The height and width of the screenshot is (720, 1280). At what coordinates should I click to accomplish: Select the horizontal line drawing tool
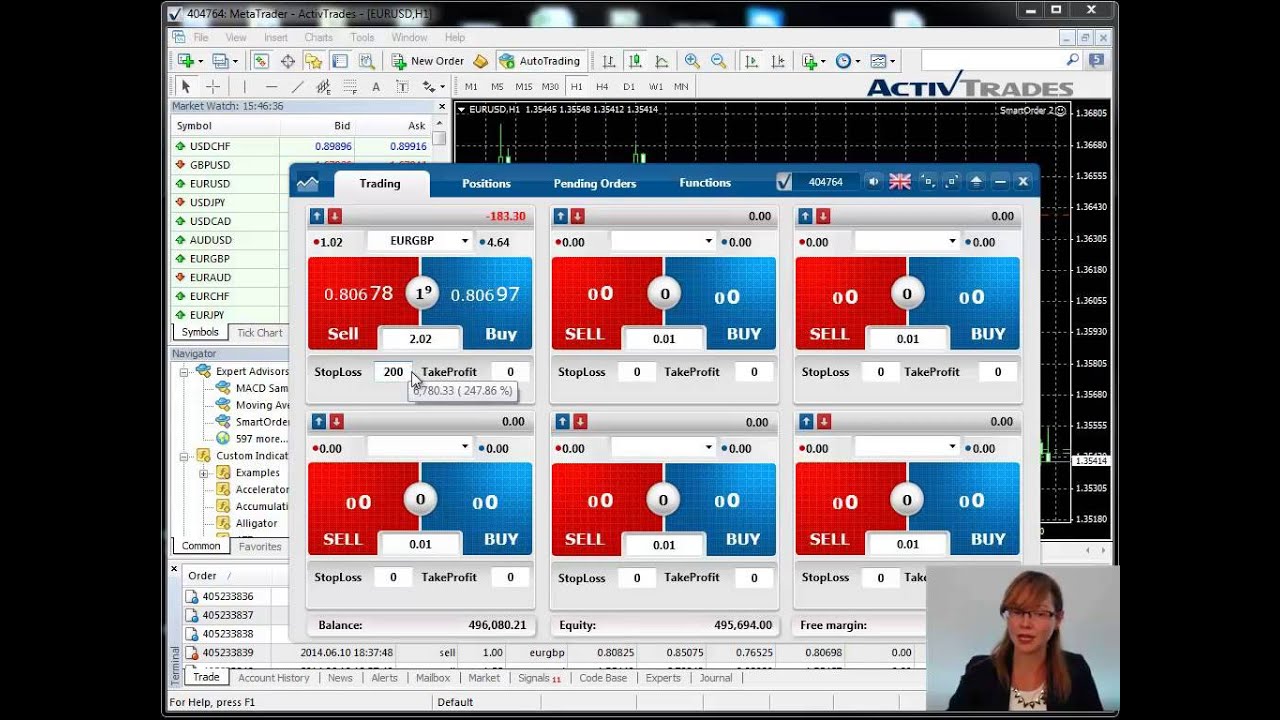(271, 86)
